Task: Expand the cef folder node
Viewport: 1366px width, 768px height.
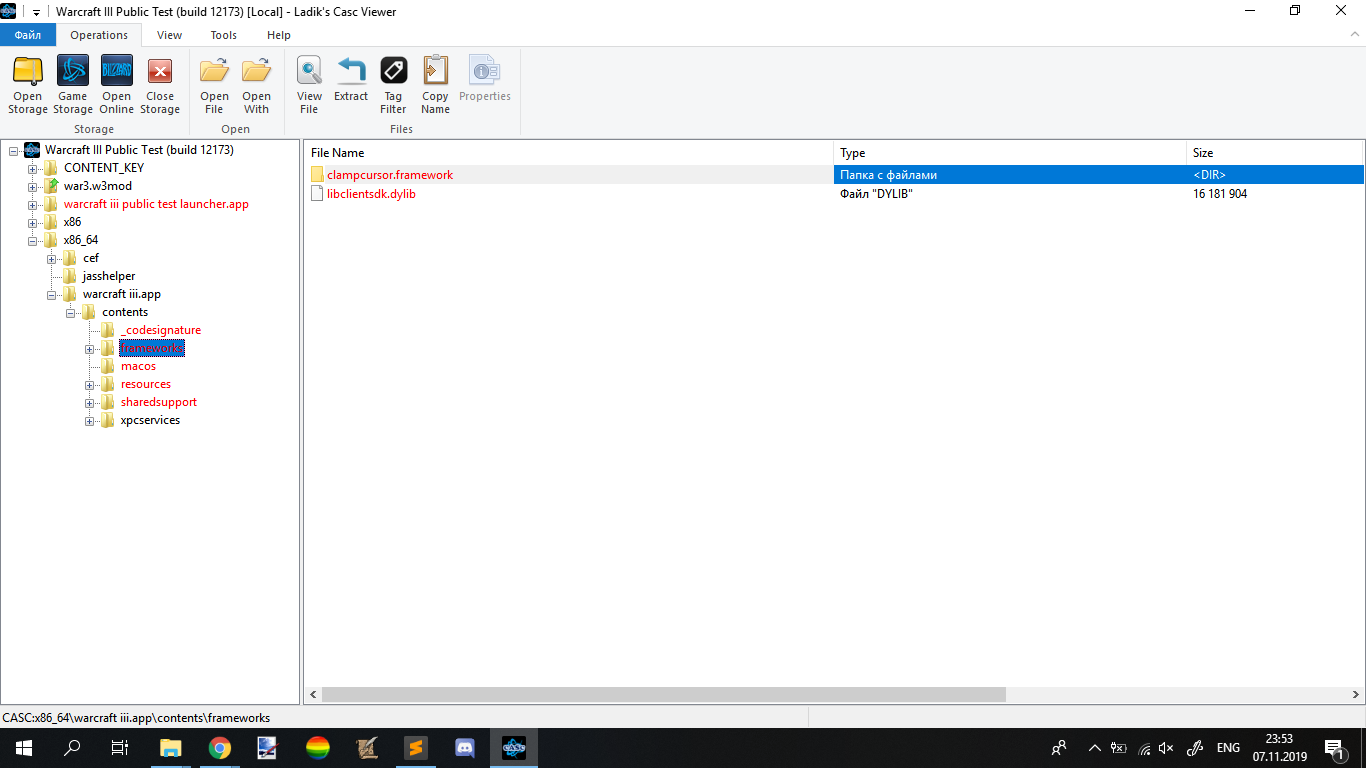Action: 51,259
